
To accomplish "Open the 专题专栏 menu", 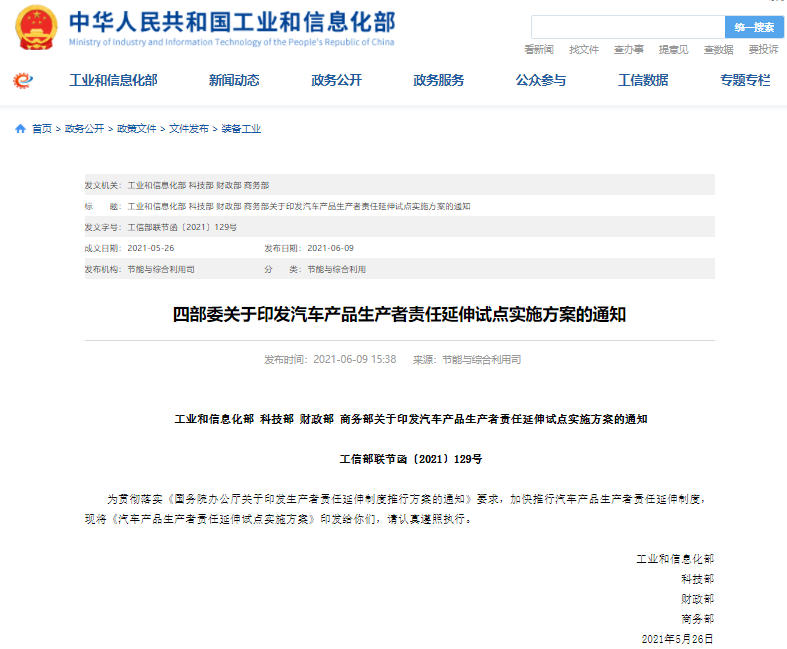I will click(x=745, y=81).
